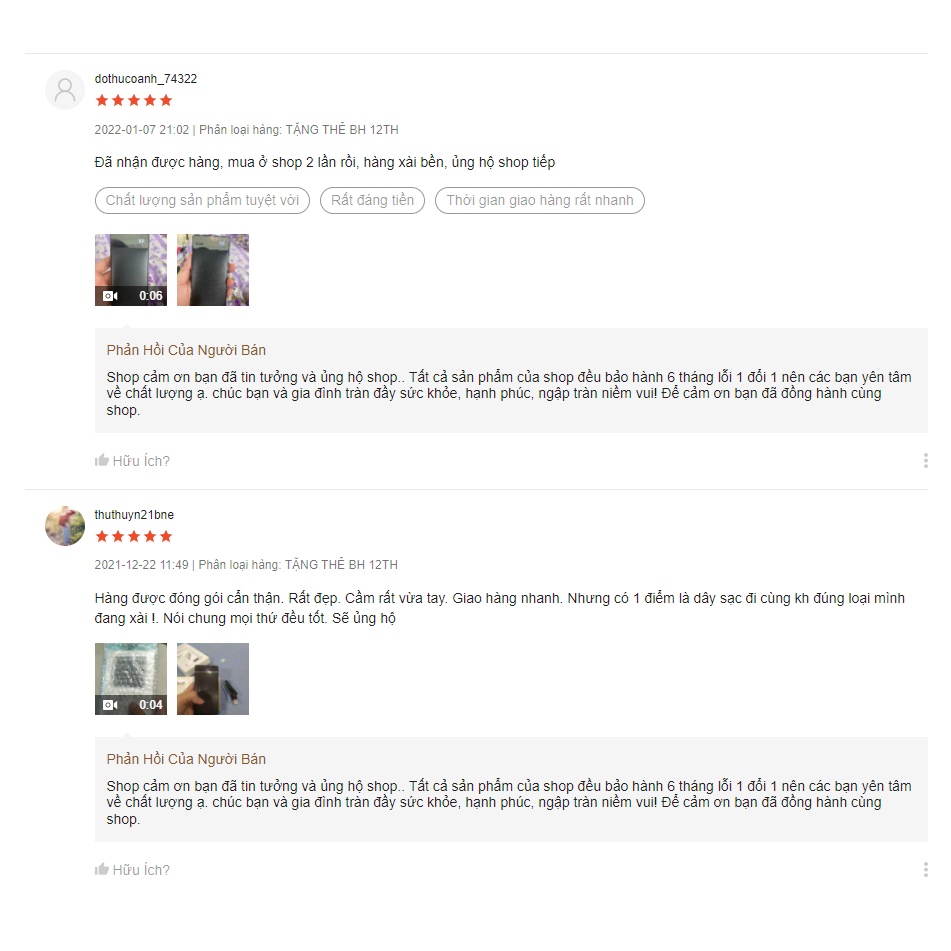Open three-dot menu on thuthuyn21bne's review
The image size is (951, 951).
926,870
